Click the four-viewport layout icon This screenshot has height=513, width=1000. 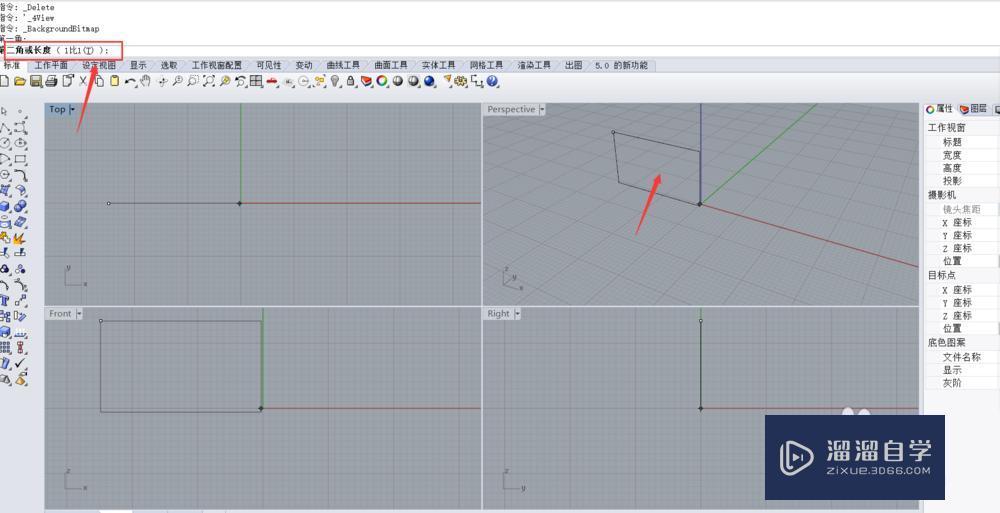pos(256,81)
